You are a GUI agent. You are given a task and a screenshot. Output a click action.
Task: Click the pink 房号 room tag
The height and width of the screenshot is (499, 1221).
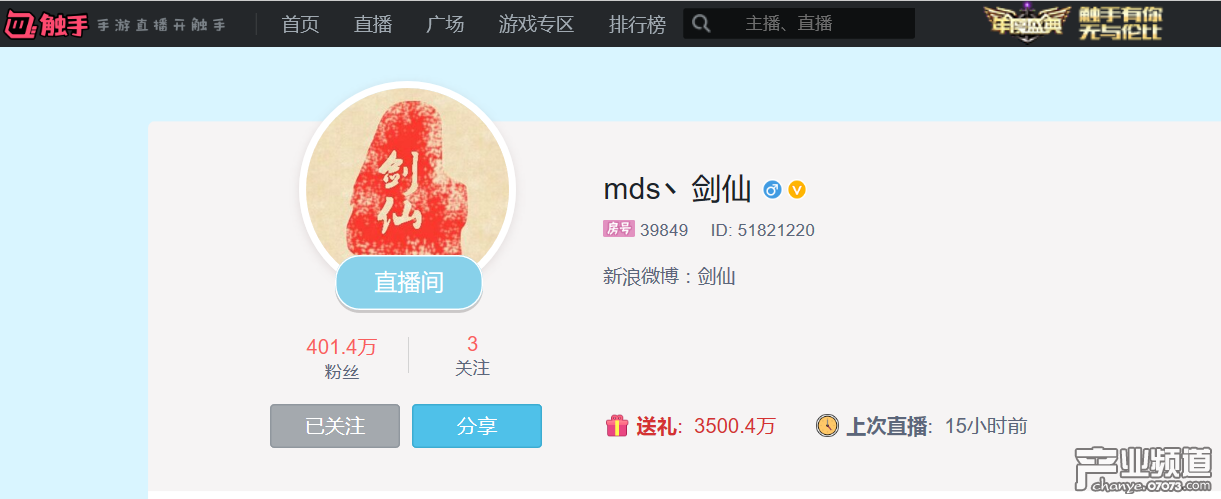coord(619,229)
